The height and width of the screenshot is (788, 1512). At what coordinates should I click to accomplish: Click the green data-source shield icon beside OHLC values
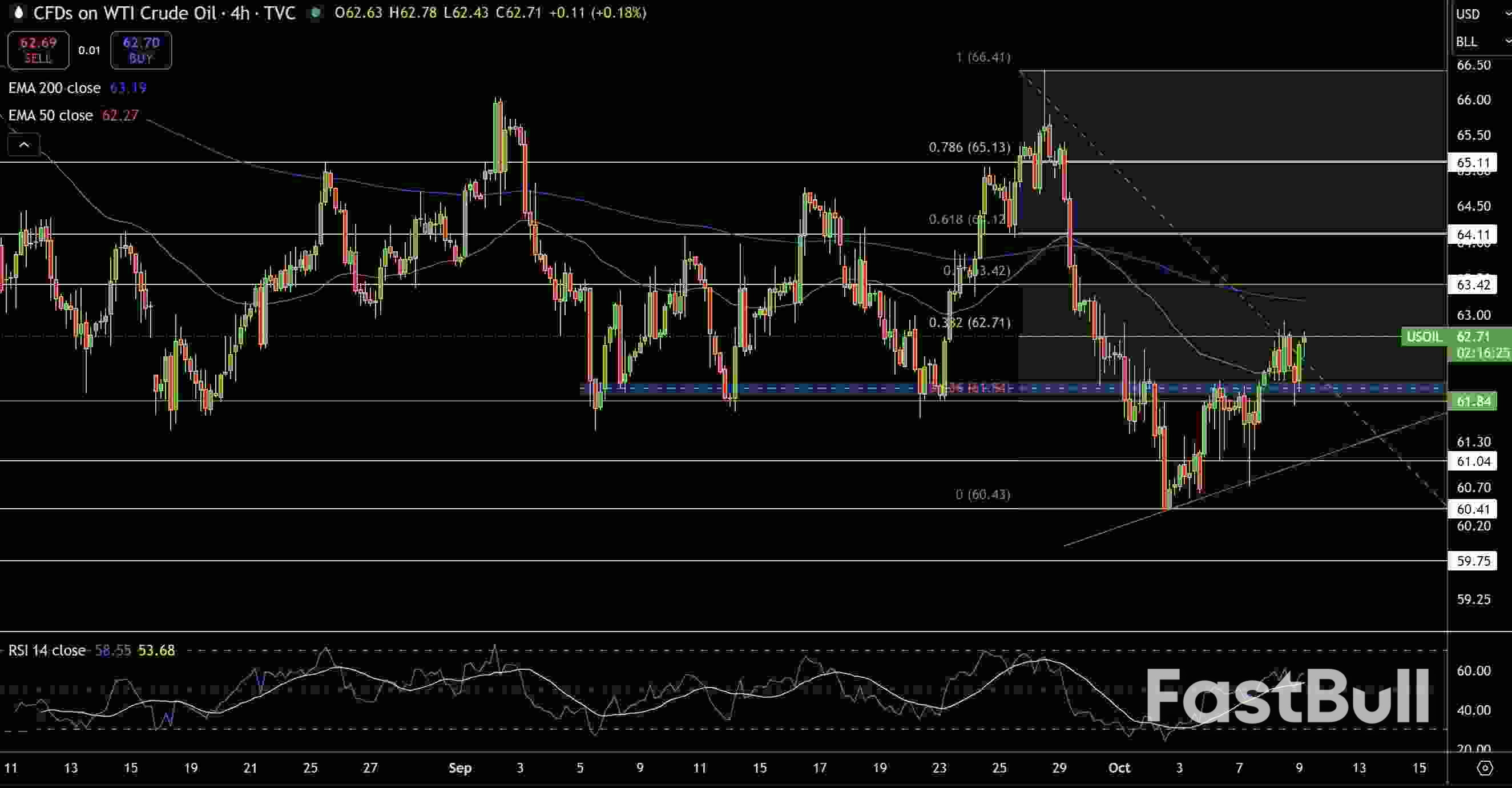(x=316, y=13)
